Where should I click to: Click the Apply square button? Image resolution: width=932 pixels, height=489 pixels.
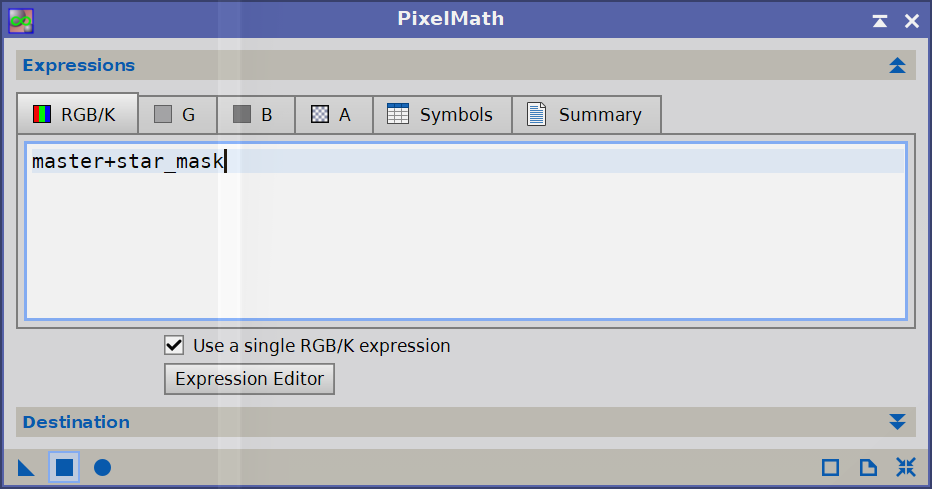click(64, 467)
